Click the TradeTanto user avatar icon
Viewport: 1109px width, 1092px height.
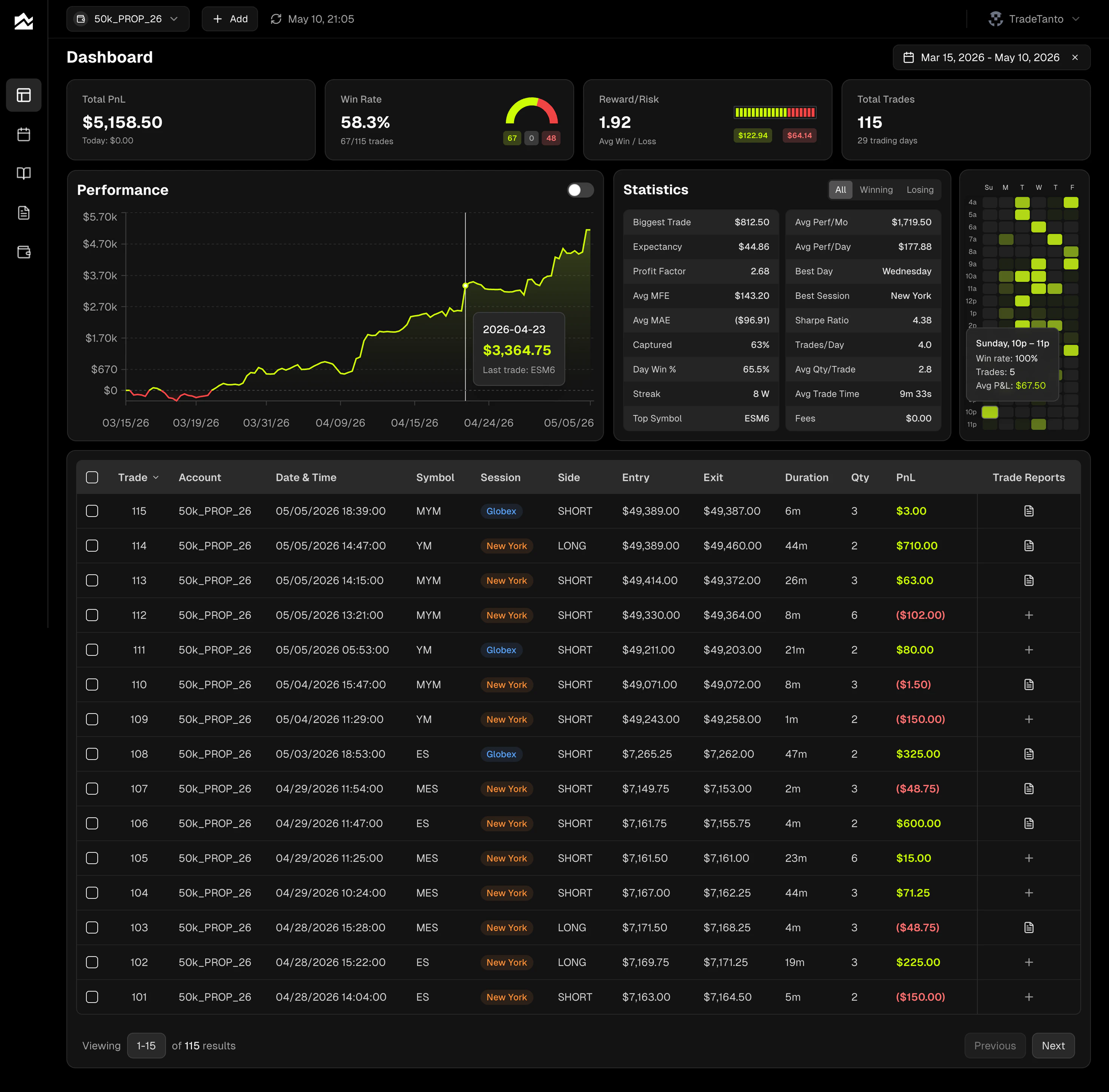pos(995,19)
